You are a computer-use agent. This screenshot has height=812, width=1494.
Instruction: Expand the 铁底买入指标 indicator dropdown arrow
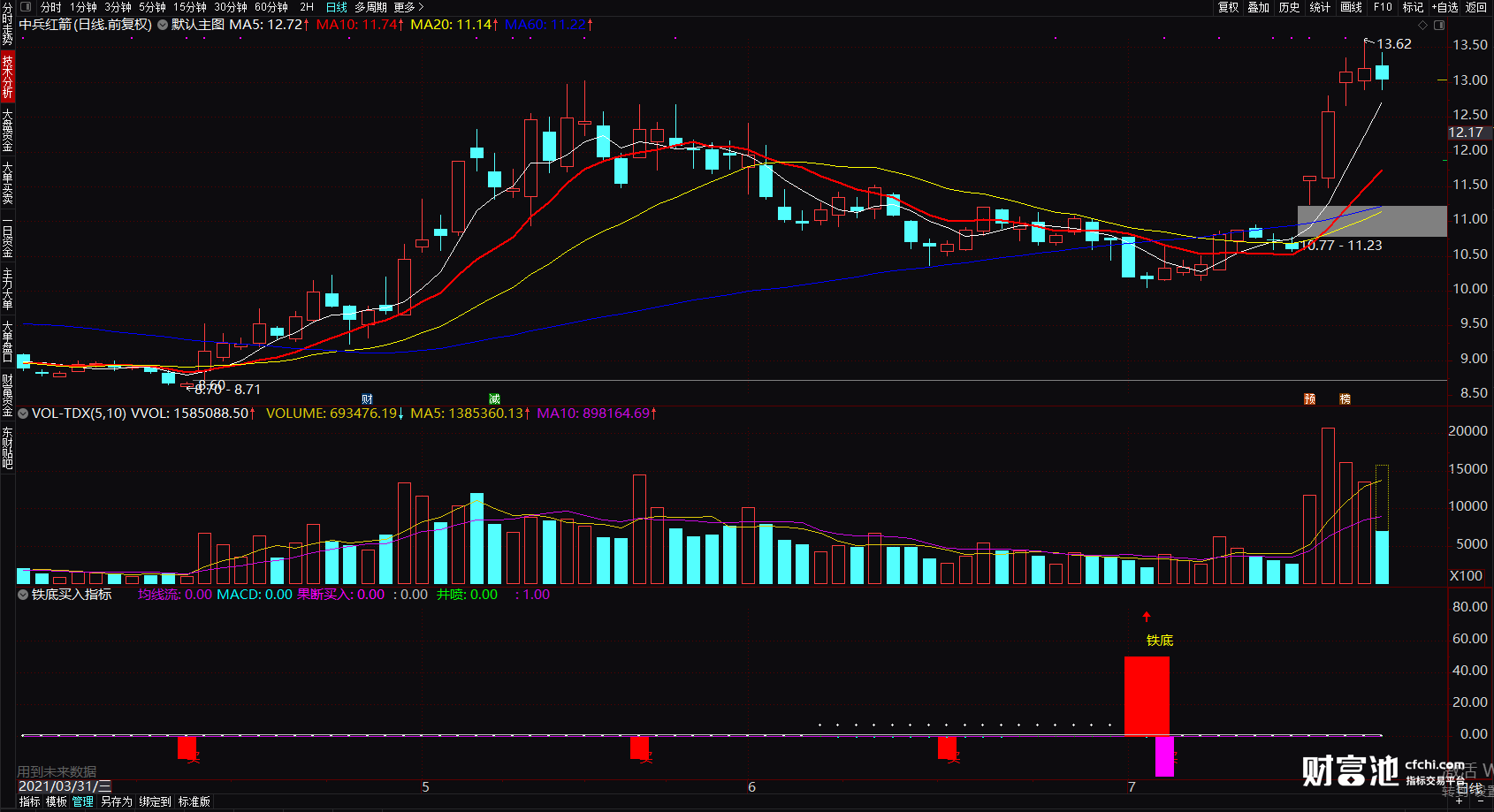23,595
